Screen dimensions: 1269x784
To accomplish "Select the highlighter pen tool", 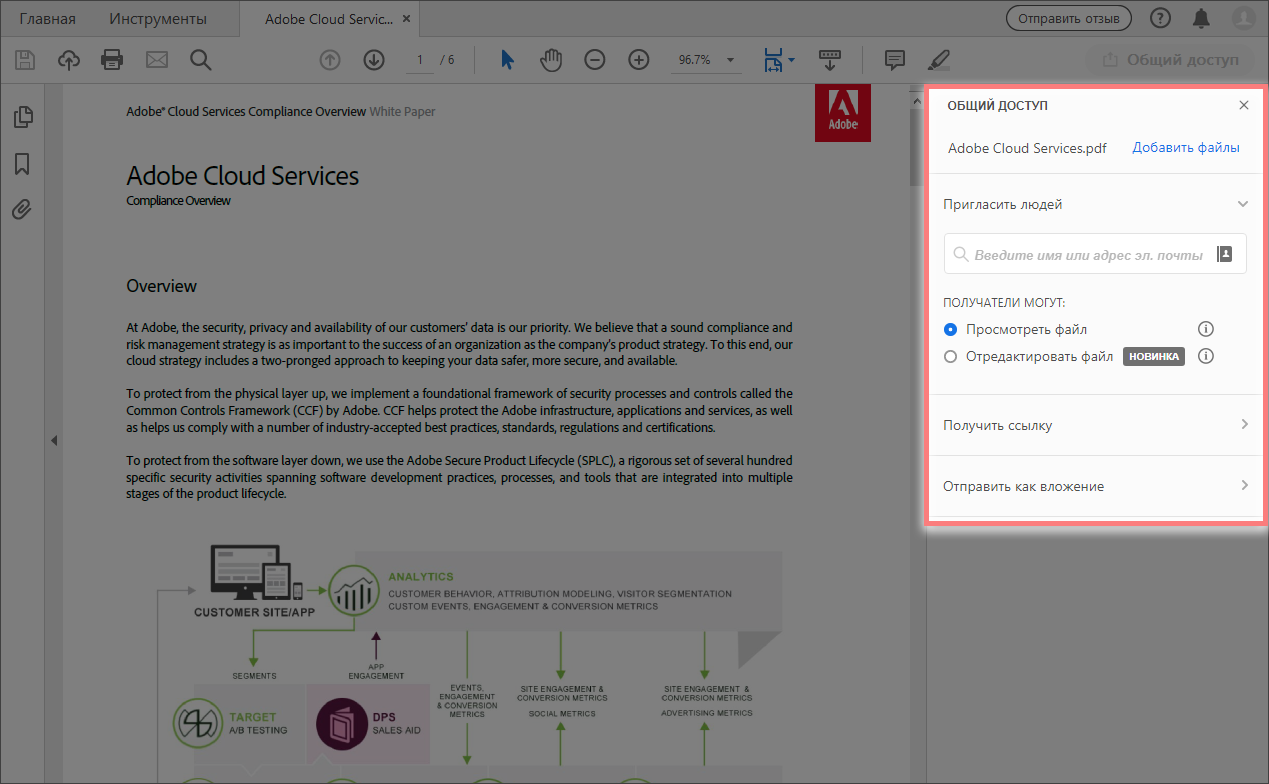I will tap(939, 60).
